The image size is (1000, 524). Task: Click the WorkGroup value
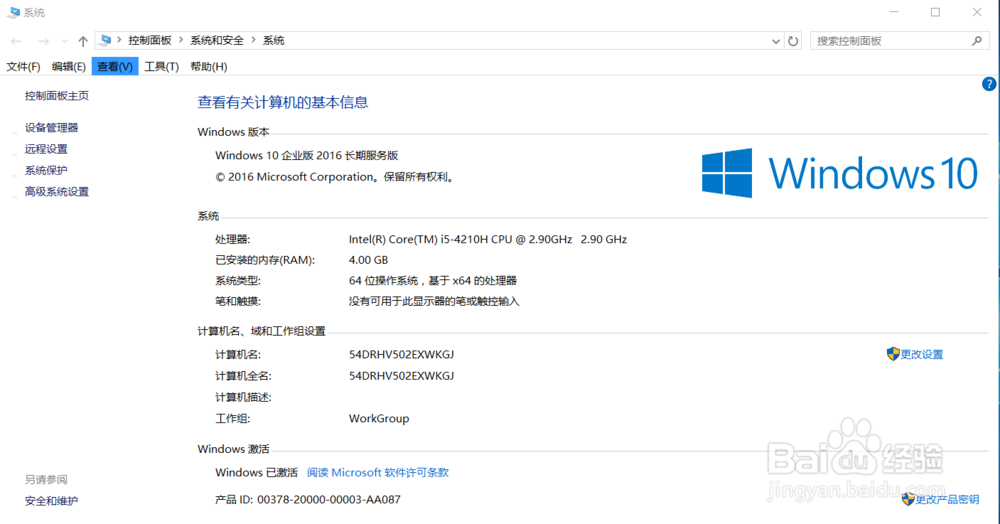tap(379, 419)
